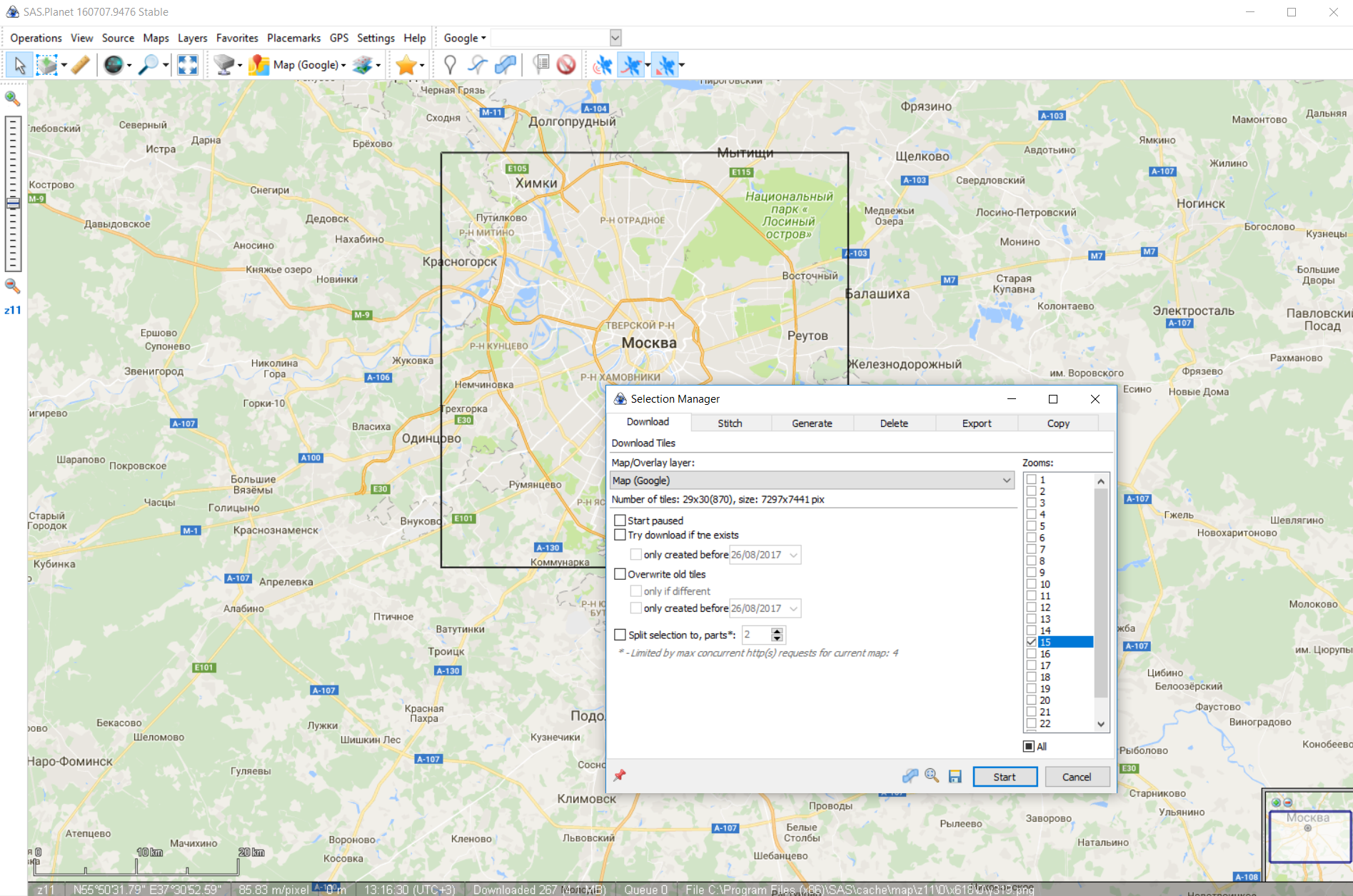Switch to the Export tab
This screenshot has height=896, width=1353.
pos(977,423)
